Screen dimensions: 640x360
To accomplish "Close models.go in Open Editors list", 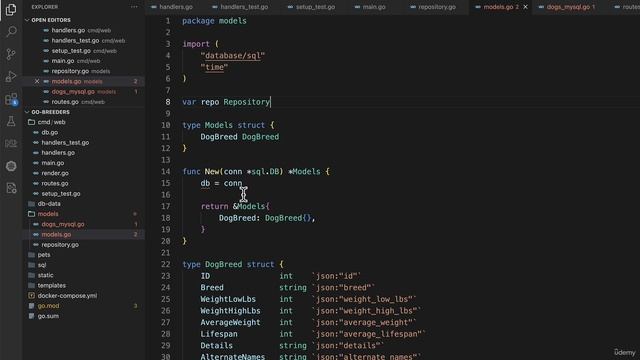I will point(37,81).
